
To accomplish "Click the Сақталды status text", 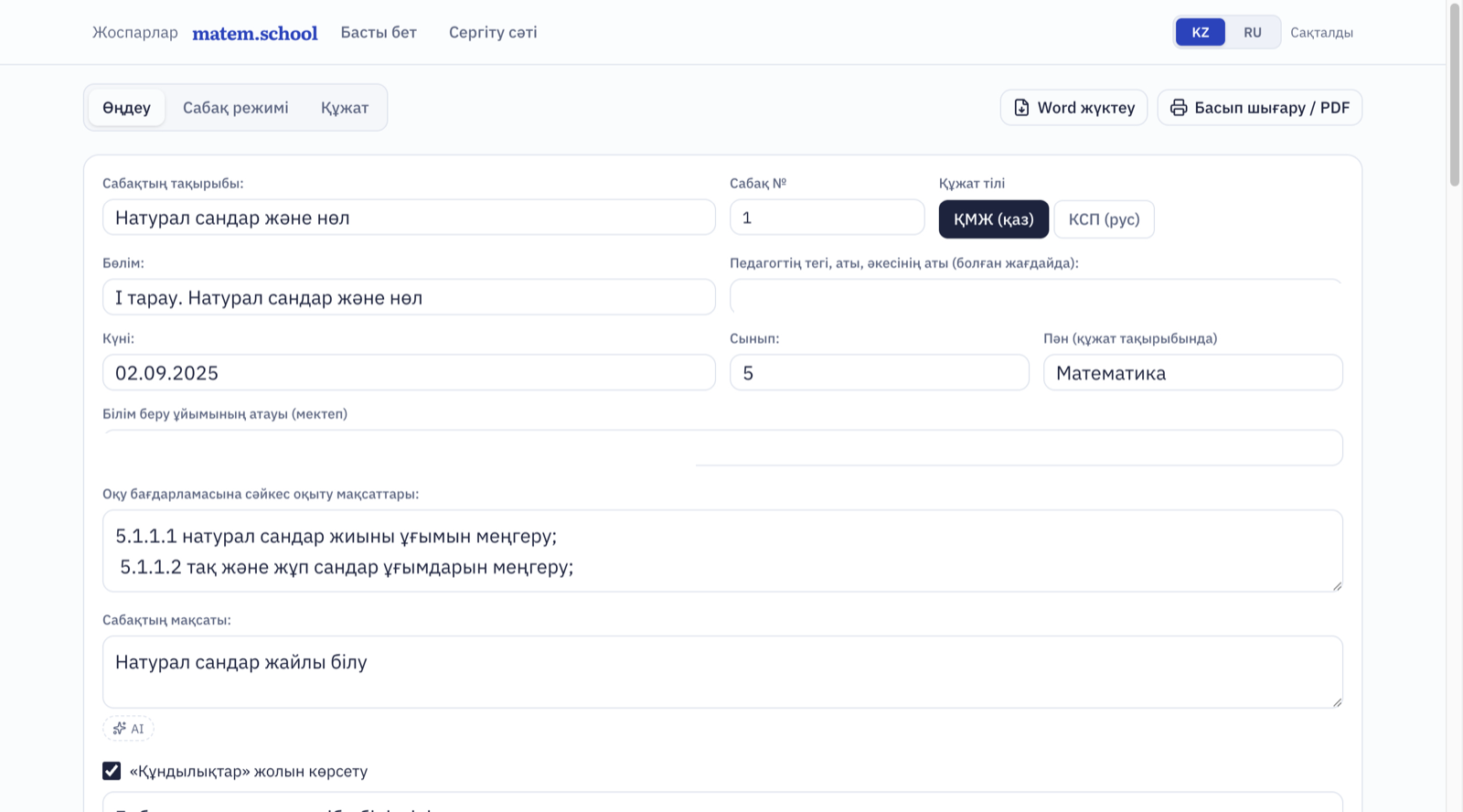I will tap(1321, 33).
